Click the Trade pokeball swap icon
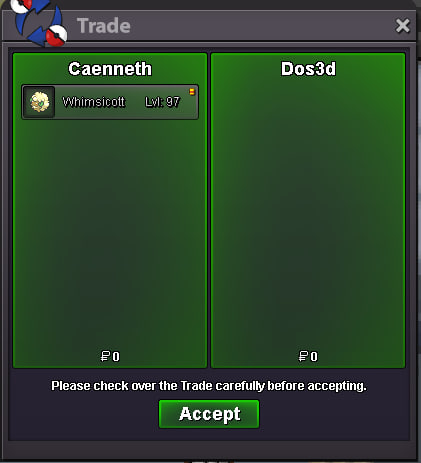 (39, 23)
